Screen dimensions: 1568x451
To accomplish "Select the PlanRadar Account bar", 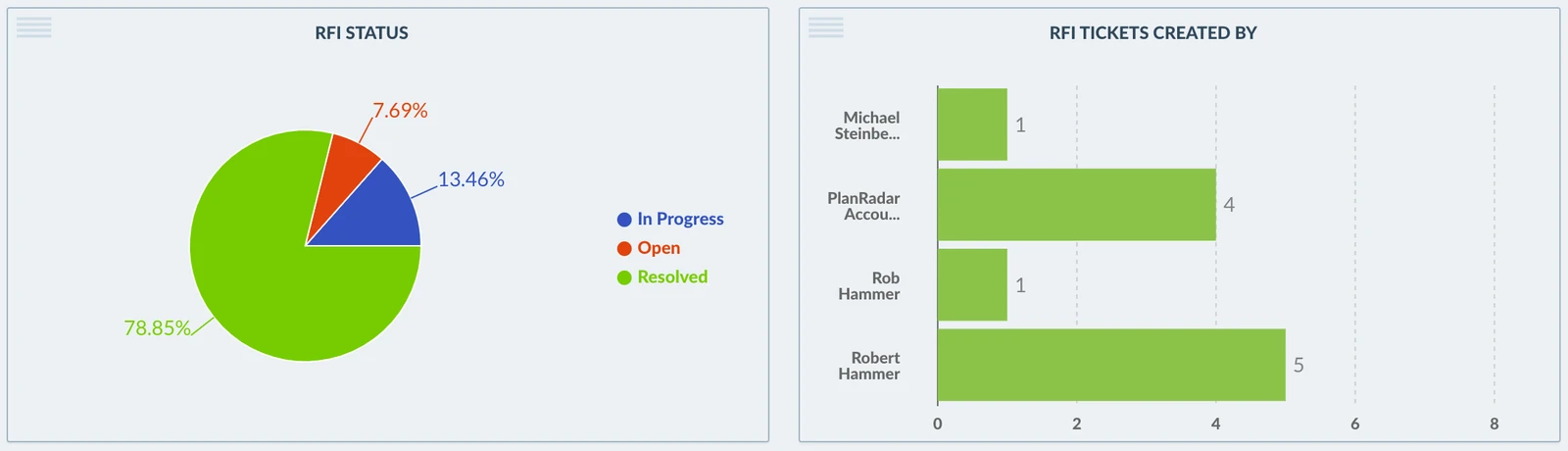I will click(1077, 205).
